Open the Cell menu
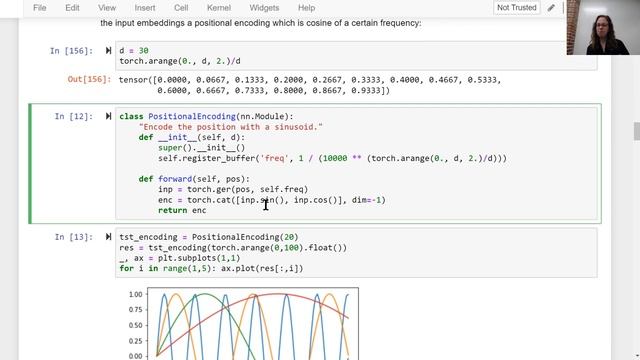The width and height of the screenshot is (640, 360). click(x=181, y=8)
